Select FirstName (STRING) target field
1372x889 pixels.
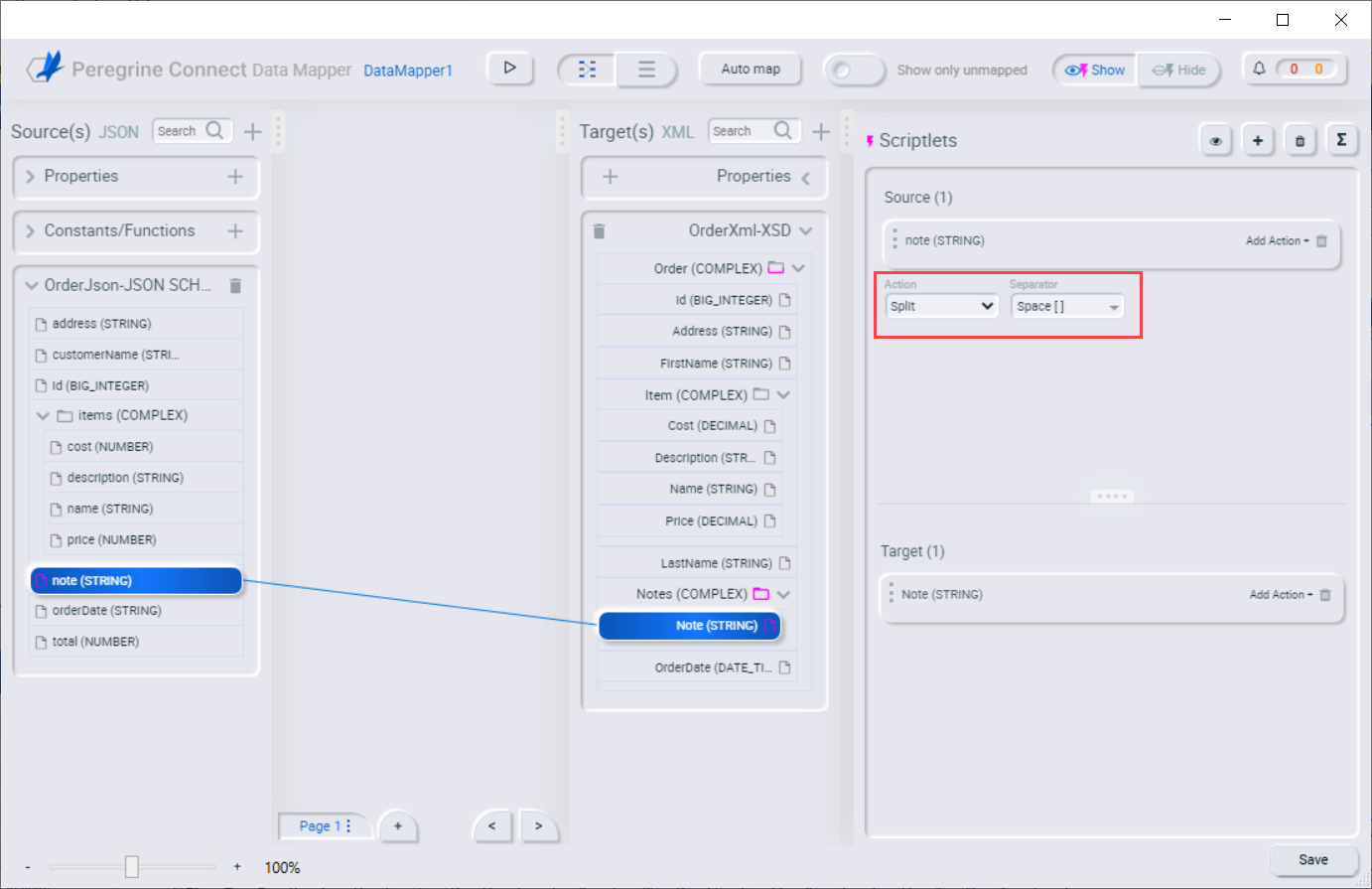pos(697,364)
